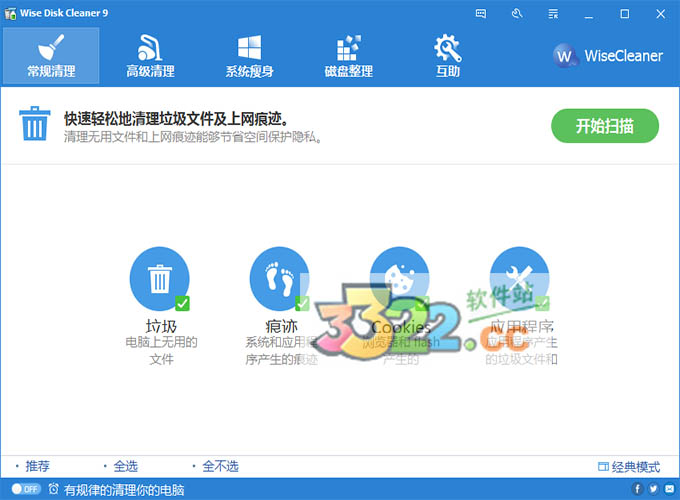This screenshot has width=680, height=500.
Task: Select the 推荐 option
Action: [x=37, y=466]
